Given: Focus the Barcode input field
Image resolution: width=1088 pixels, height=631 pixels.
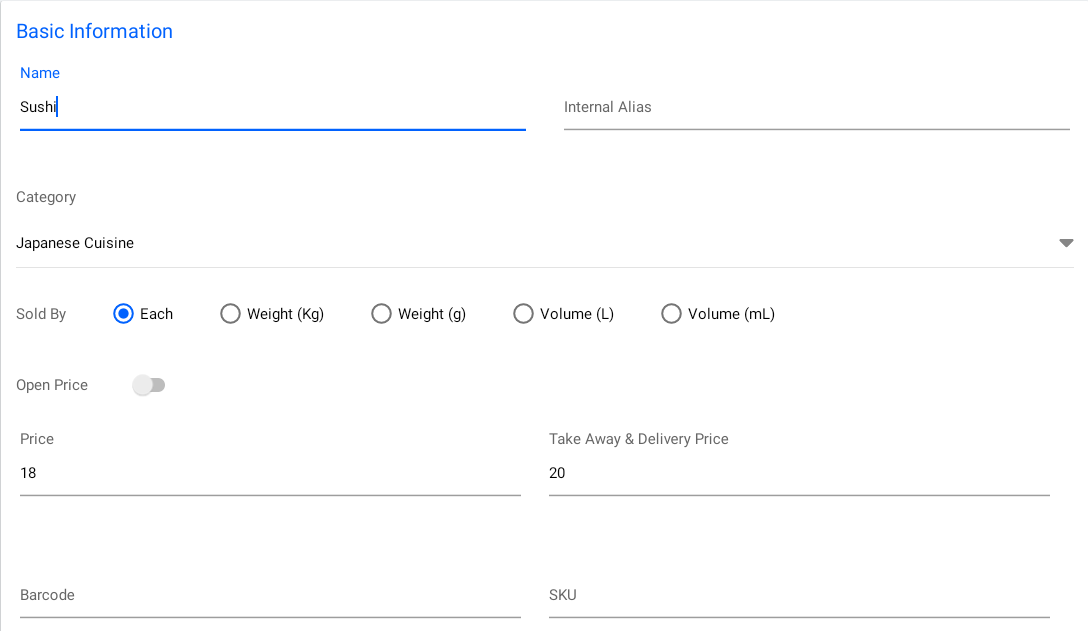Looking at the screenshot, I should [270, 595].
